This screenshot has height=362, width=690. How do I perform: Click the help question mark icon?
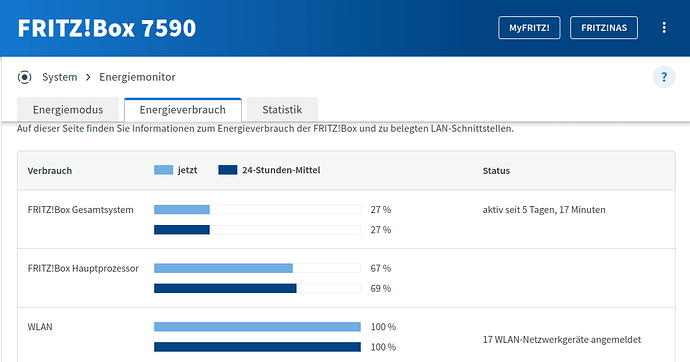point(664,77)
